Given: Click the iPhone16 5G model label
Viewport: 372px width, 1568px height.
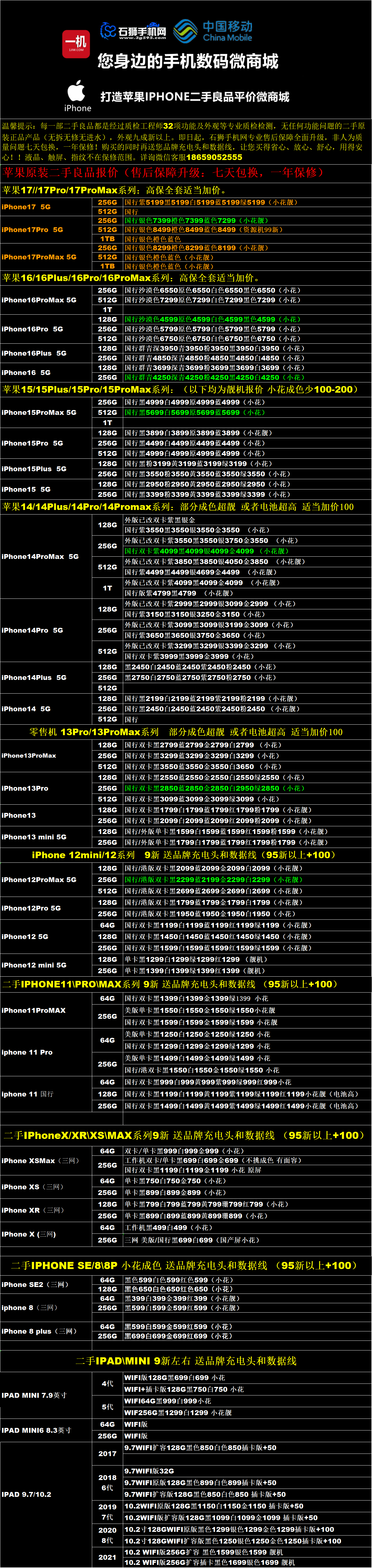Looking at the screenshot, I should 26,372.
